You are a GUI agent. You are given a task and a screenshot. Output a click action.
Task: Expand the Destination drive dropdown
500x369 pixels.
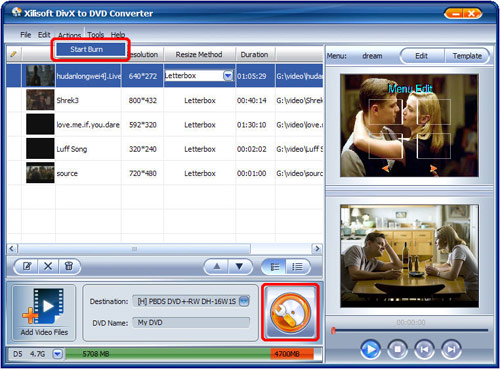(x=244, y=301)
